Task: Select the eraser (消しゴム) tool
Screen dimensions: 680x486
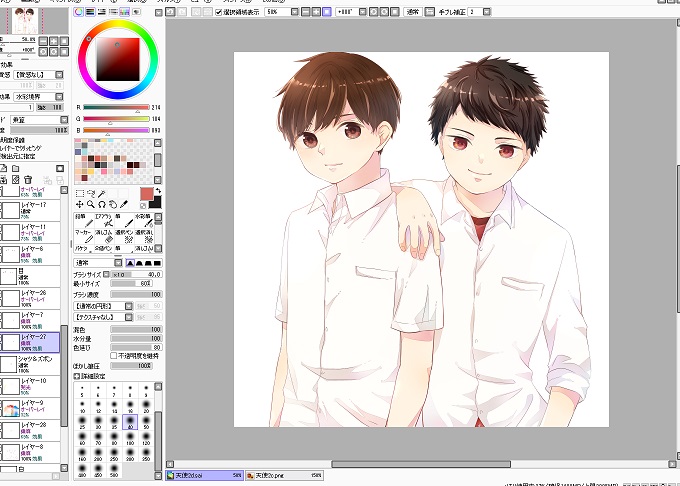Action: pos(104,236)
